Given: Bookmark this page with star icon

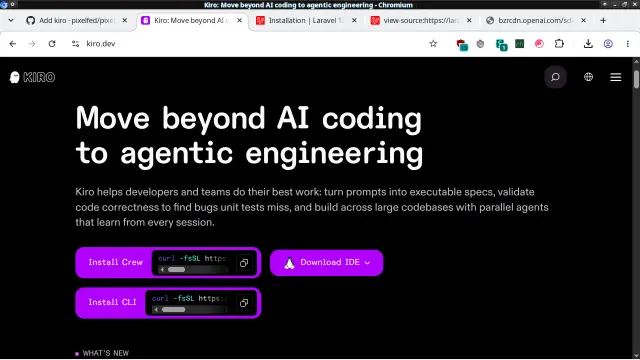Looking at the screenshot, I should point(433,44).
